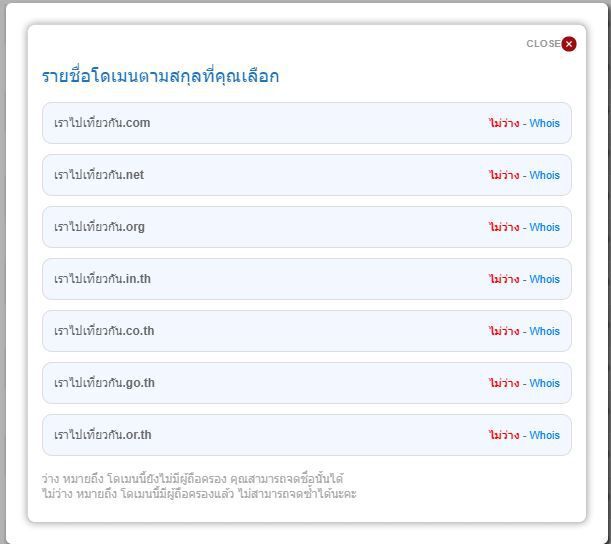Viewport: 611px width, 544px height.
Task: Click the note explaining ไม่ว่าง หมายถึง
Action: coord(199,494)
